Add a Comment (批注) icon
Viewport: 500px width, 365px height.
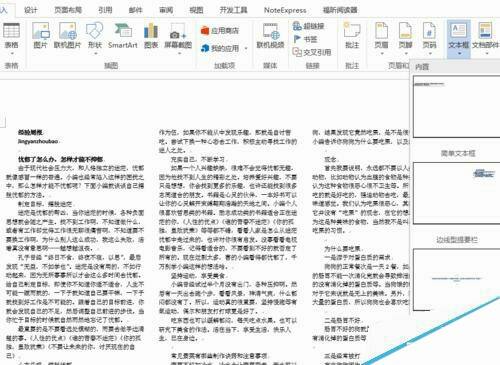pyautogui.click(x=352, y=35)
